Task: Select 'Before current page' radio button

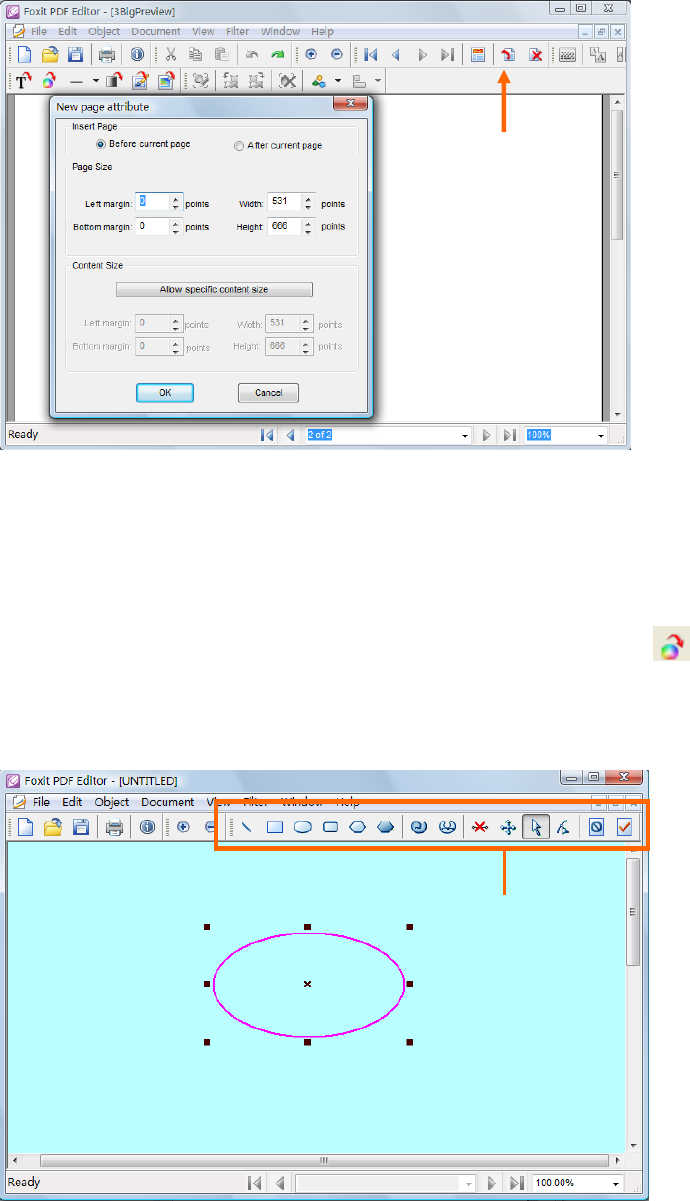Action: pyautogui.click(x=100, y=145)
